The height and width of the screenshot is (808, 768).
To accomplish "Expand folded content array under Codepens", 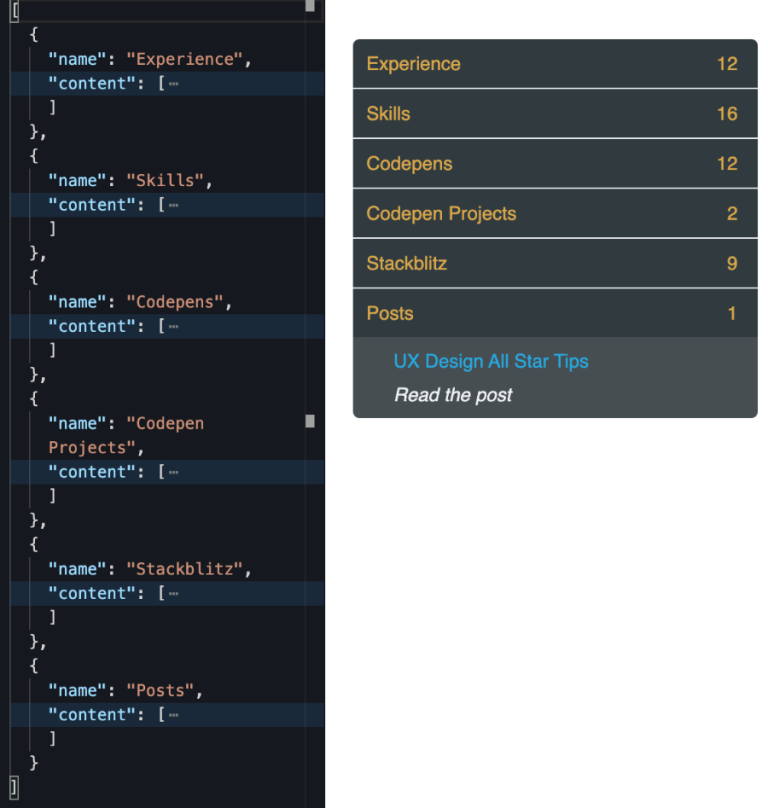I will coord(174,327).
